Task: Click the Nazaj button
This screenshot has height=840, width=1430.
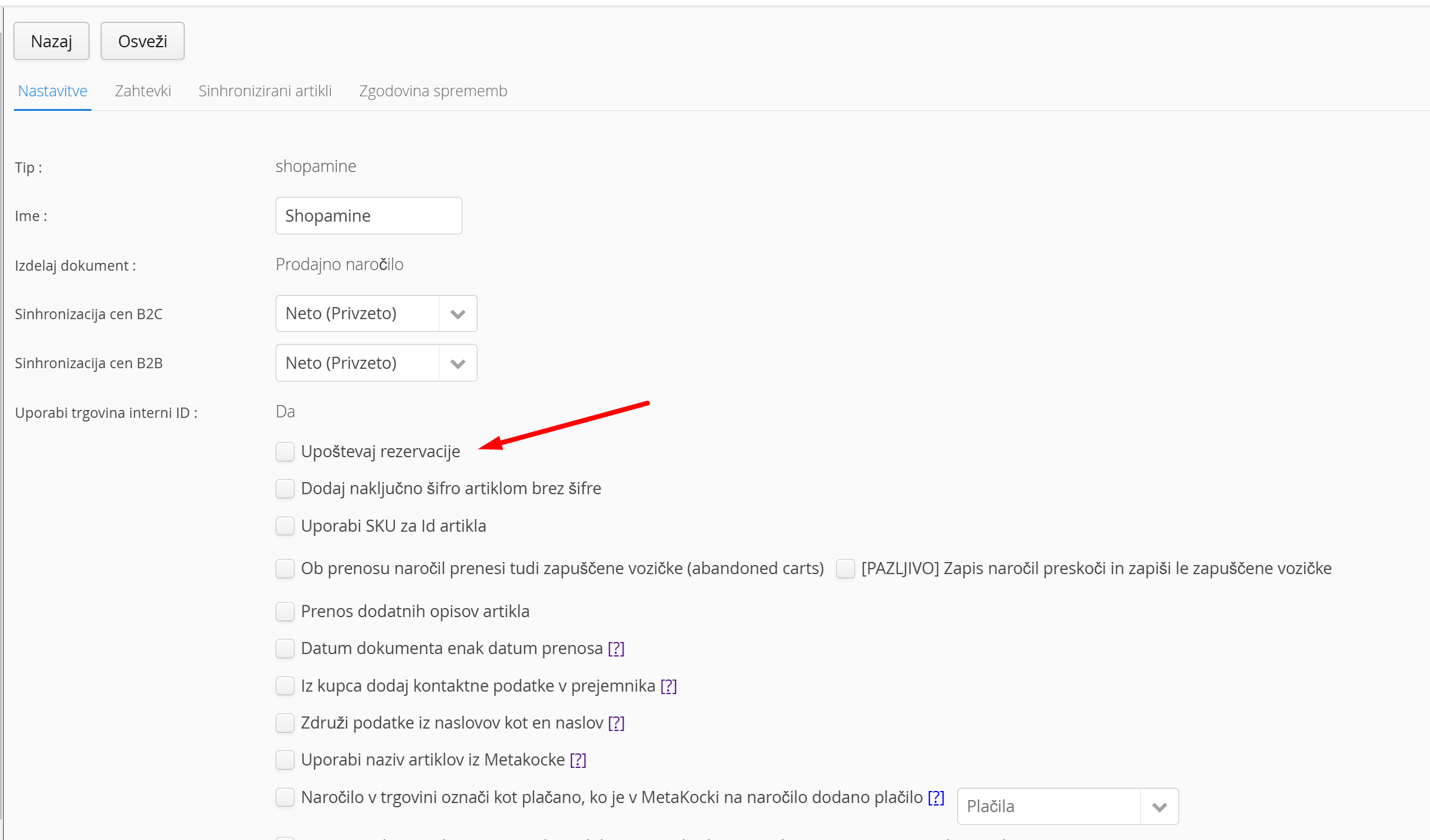Action: click(52, 41)
